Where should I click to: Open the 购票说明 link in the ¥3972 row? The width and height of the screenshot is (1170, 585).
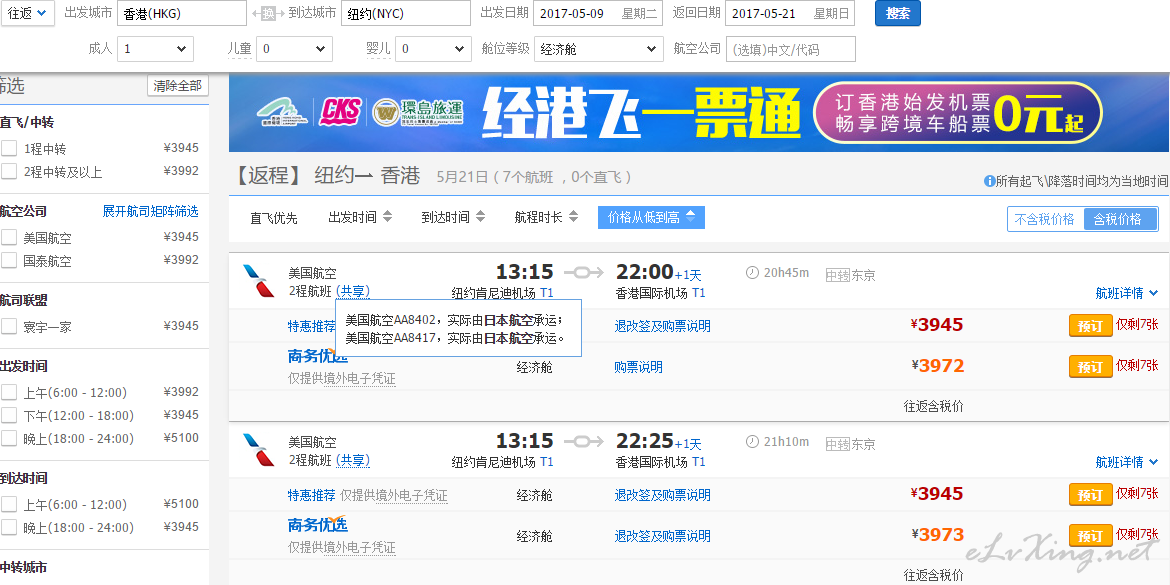coord(639,367)
